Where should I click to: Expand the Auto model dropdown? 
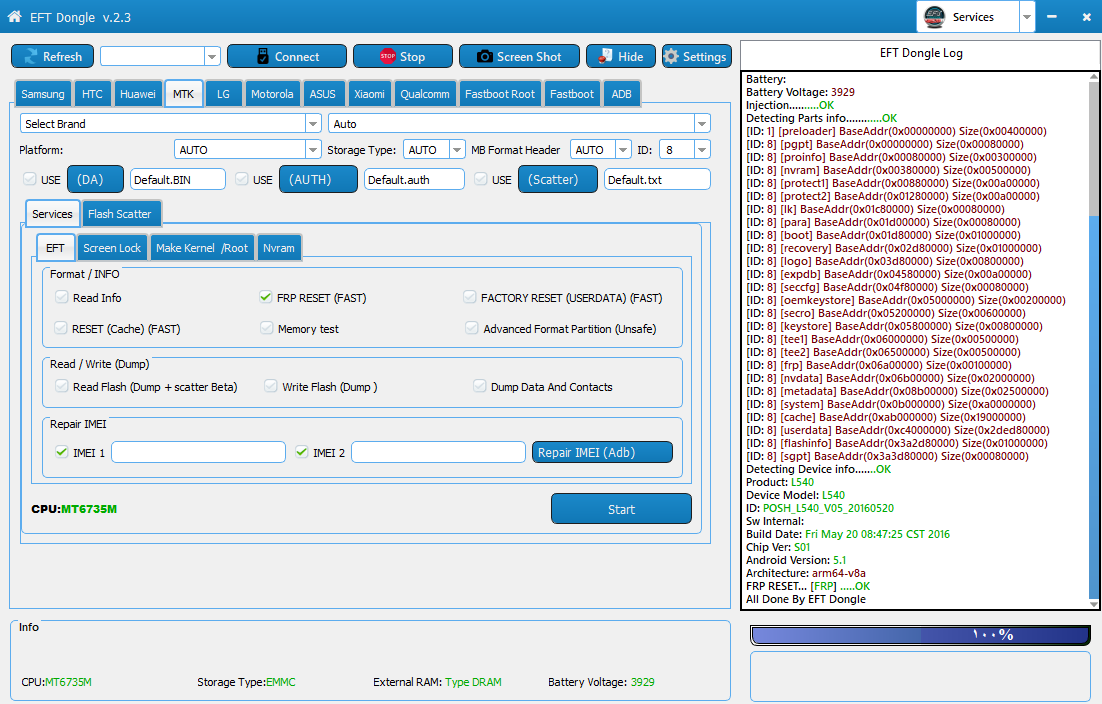(x=701, y=124)
